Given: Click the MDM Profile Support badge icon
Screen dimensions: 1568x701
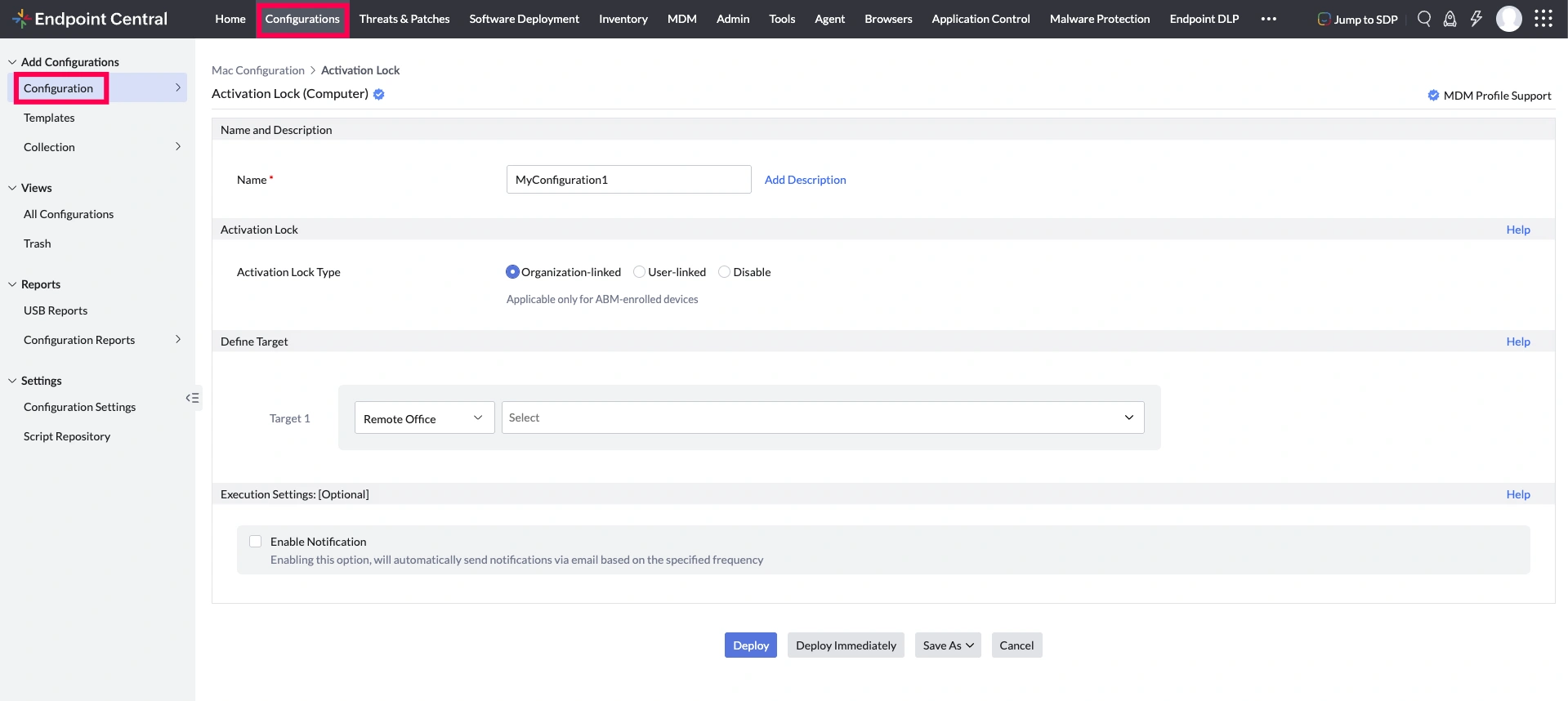Looking at the screenshot, I should (1433, 96).
